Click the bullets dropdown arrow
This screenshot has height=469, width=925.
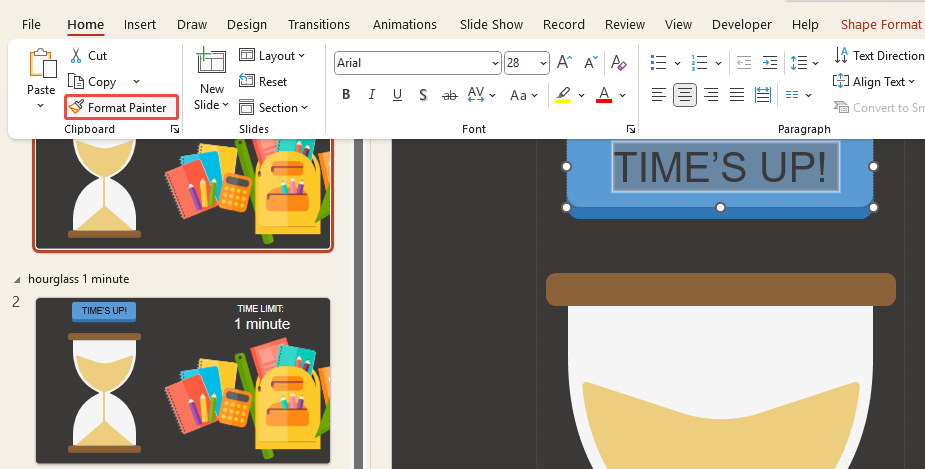(677, 63)
